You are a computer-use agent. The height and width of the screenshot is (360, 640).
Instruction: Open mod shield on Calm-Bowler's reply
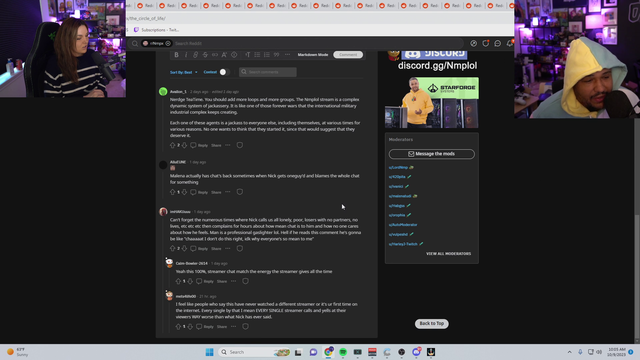245,281
